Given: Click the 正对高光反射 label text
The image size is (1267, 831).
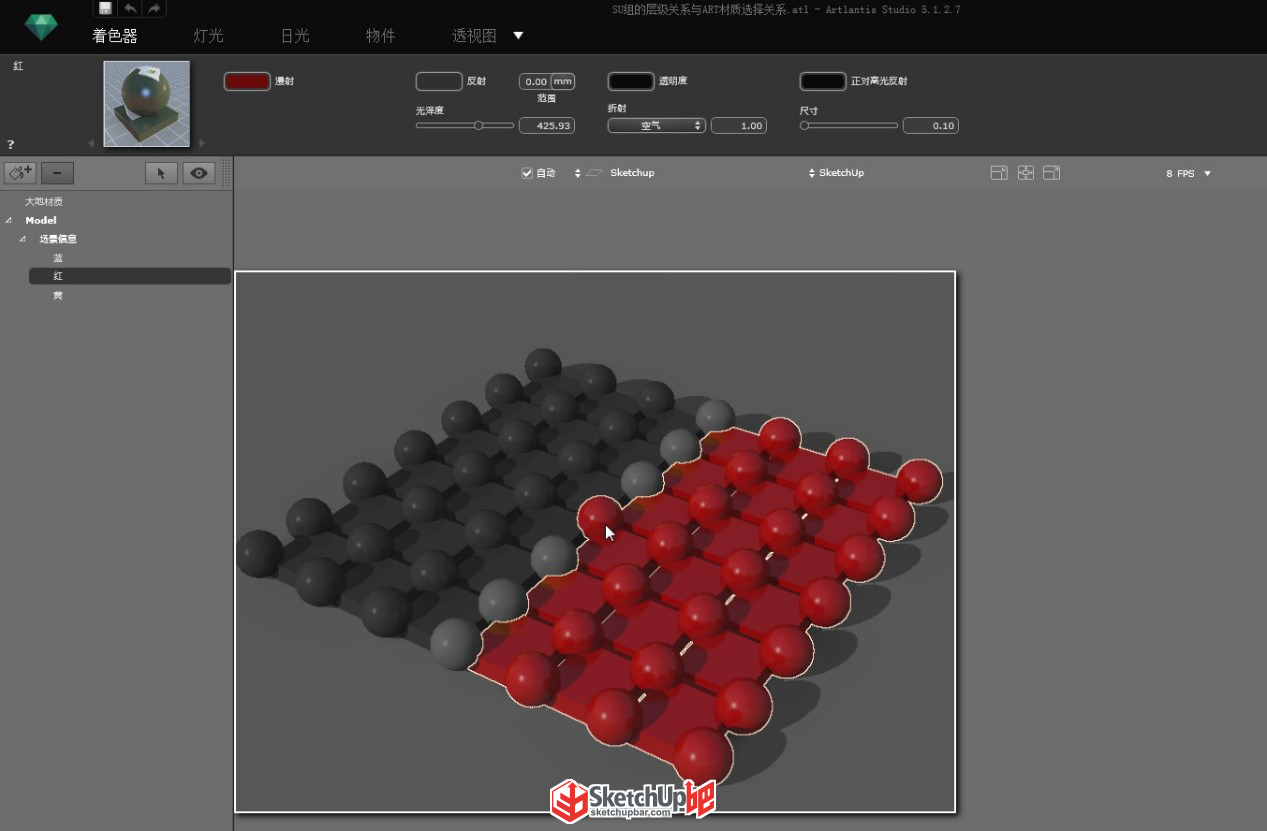Looking at the screenshot, I should 879,81.
